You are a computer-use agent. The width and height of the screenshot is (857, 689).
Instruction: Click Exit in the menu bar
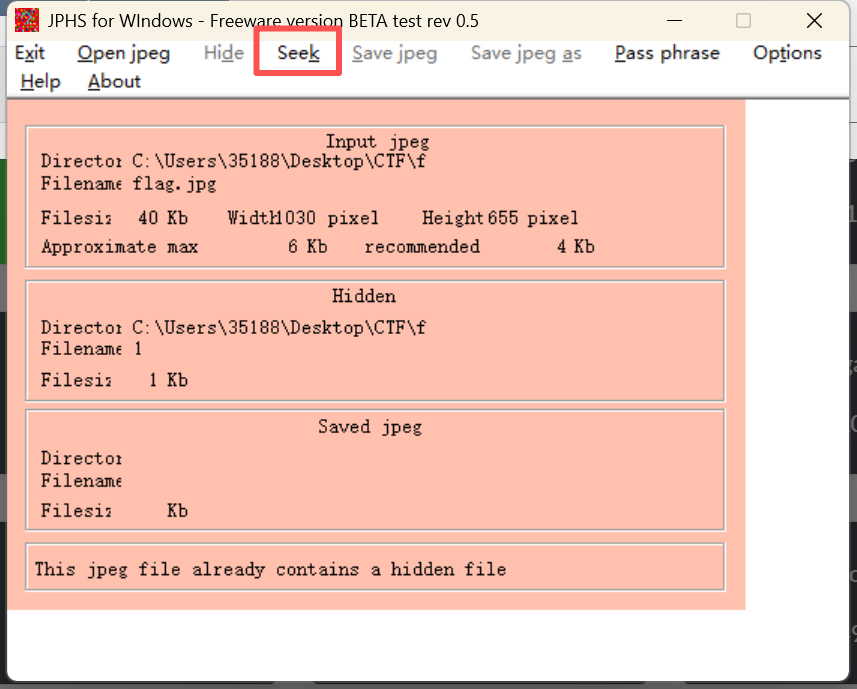coord(30,53)
